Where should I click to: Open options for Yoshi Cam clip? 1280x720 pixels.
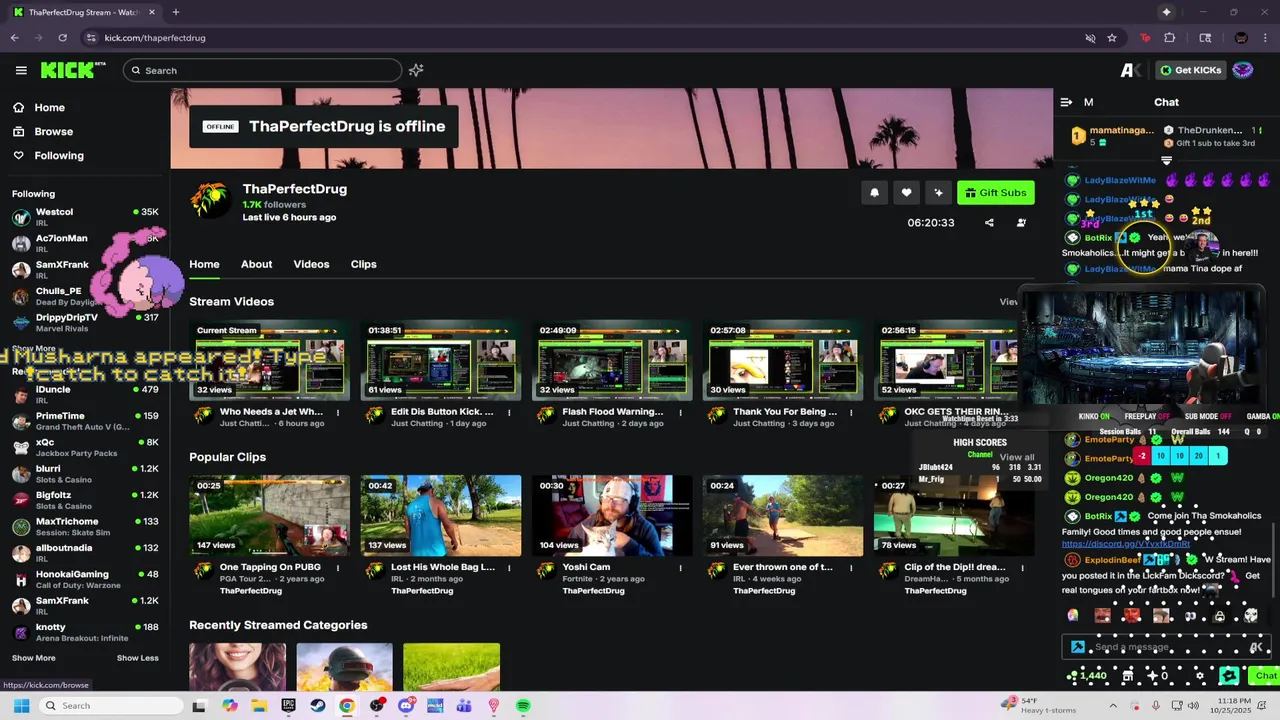click(680, 567)
